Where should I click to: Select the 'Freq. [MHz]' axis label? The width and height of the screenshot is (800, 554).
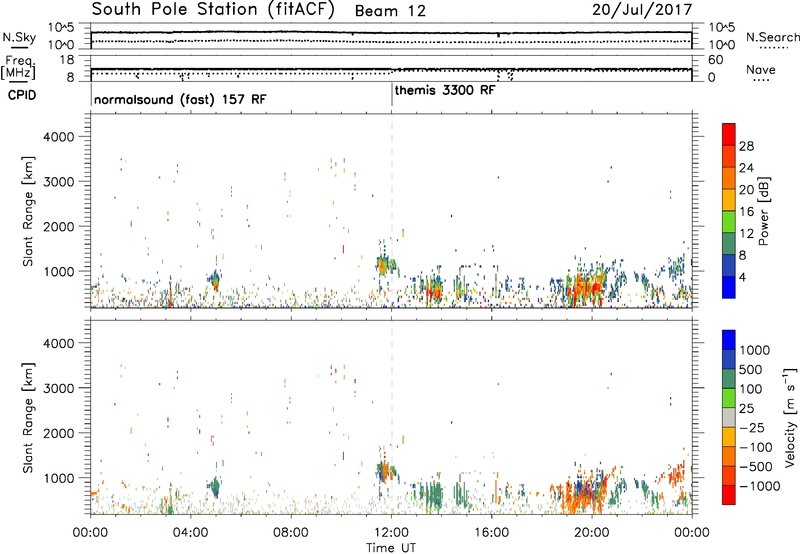18,67
